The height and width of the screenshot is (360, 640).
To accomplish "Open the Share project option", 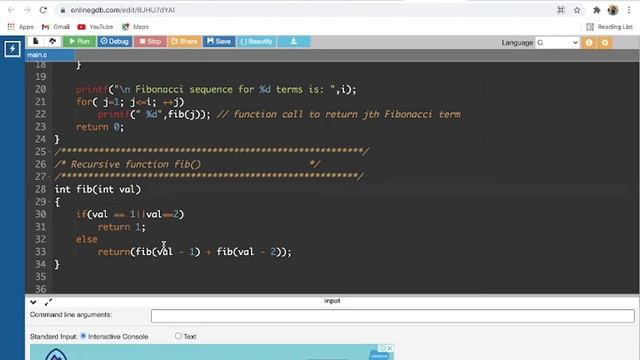I will (184, 41).
